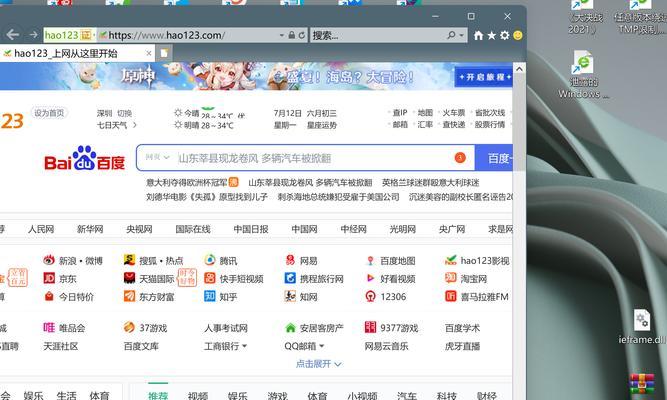Click the browser Forward arrow

pos(33,35)
